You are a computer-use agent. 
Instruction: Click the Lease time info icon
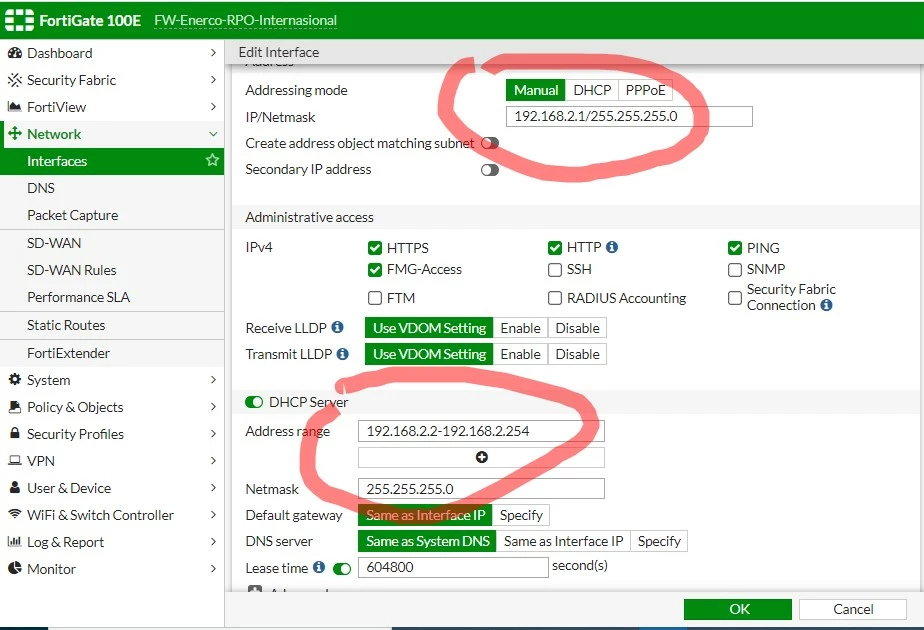[319, 567]
